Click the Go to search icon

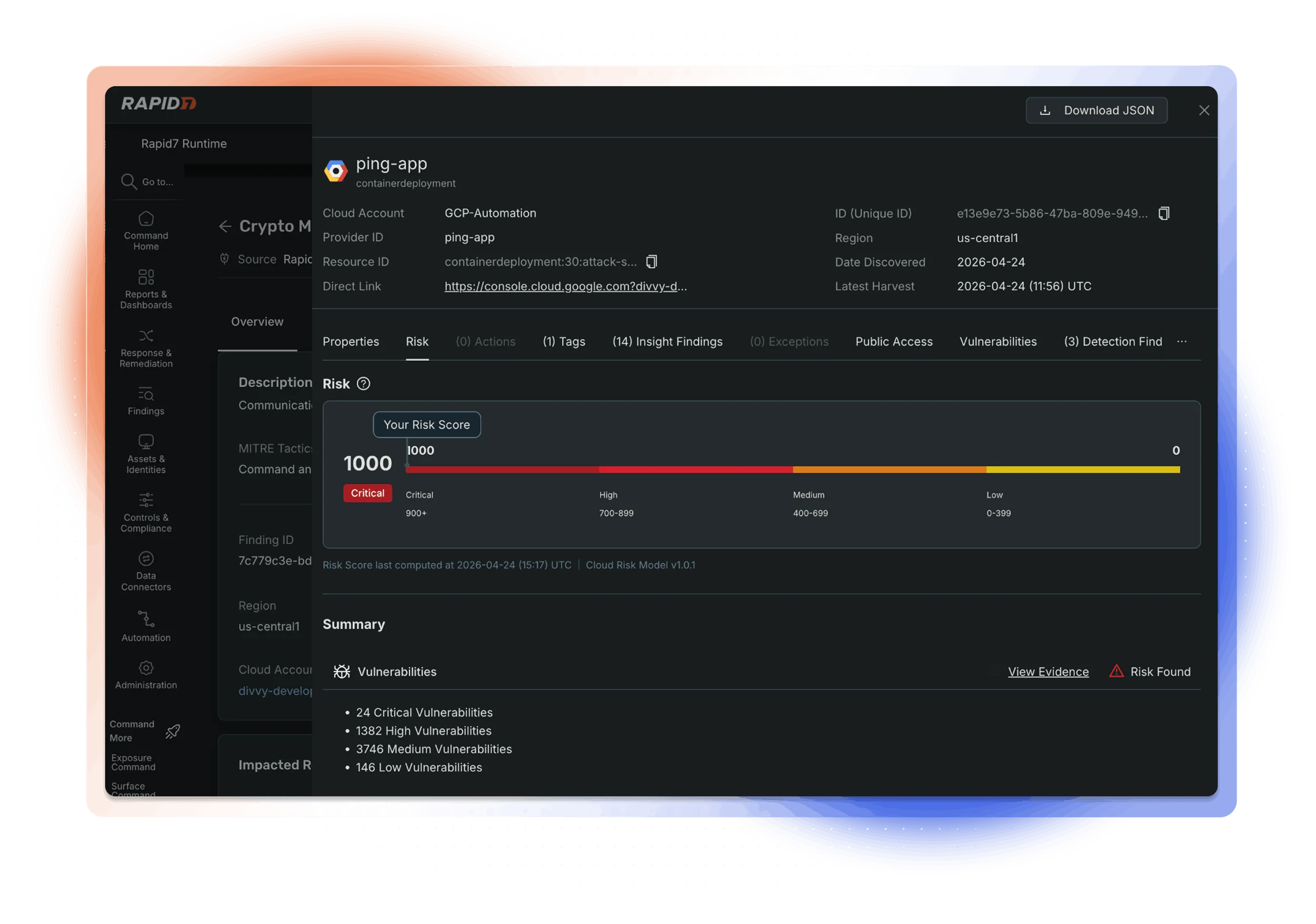(x=129, y=182)
